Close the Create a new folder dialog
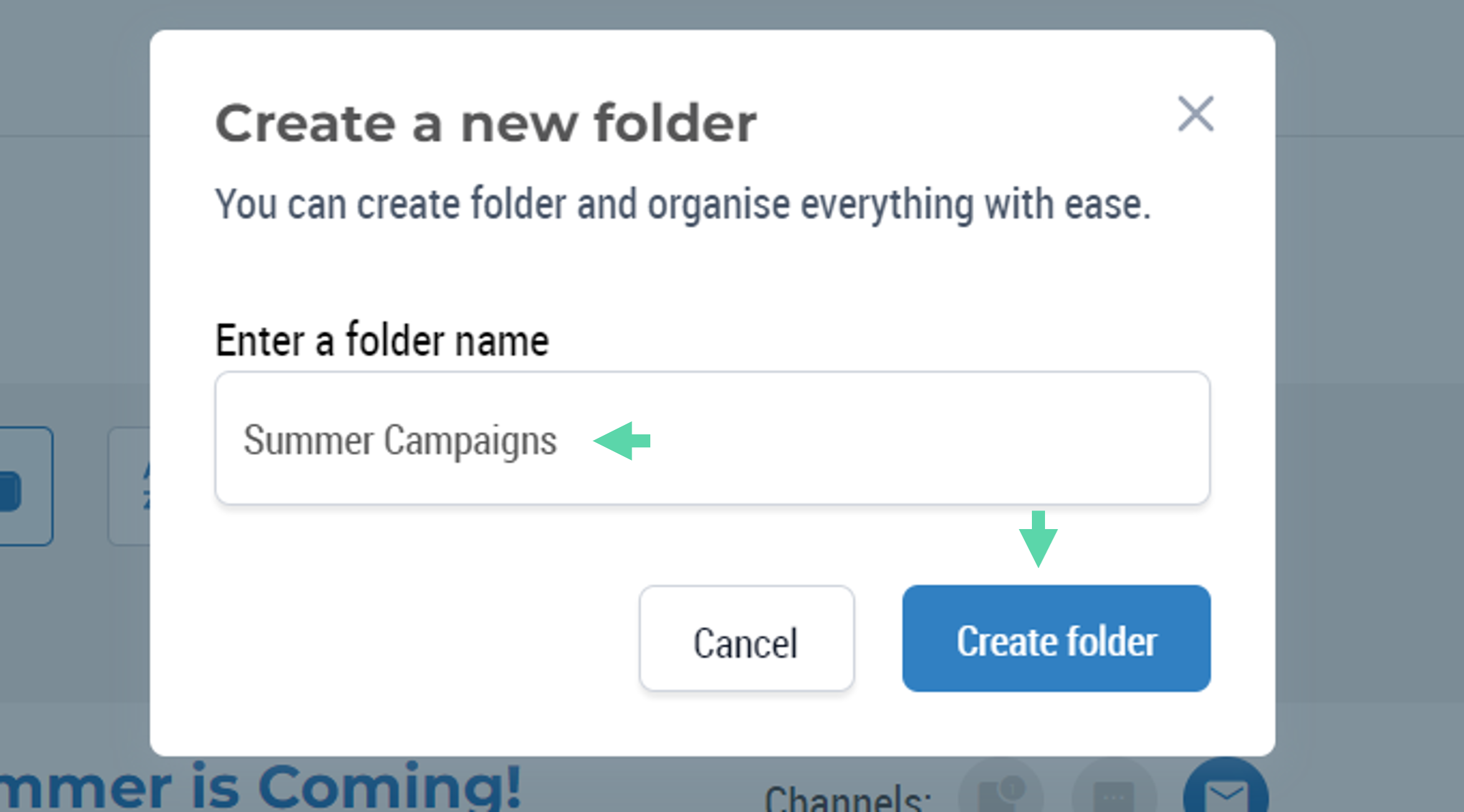Screen dimensions: 1464x812 pyautogui.click(x=1195, y=113)
